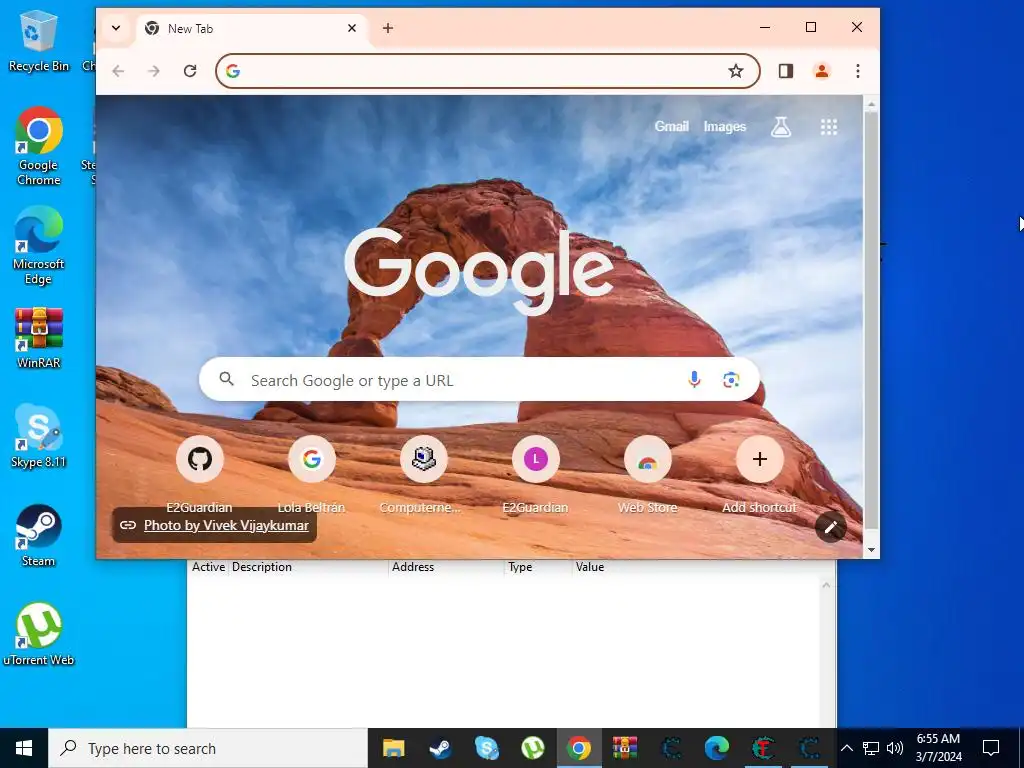Open the Gmail link

pos(671,126)
